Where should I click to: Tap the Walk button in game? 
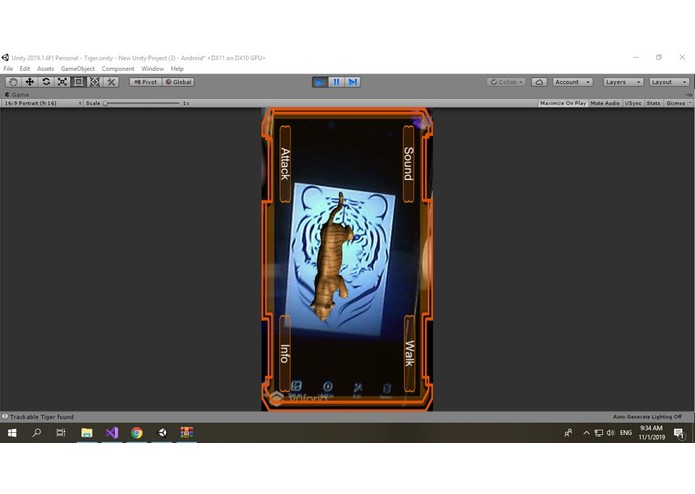tap(409, 354)
